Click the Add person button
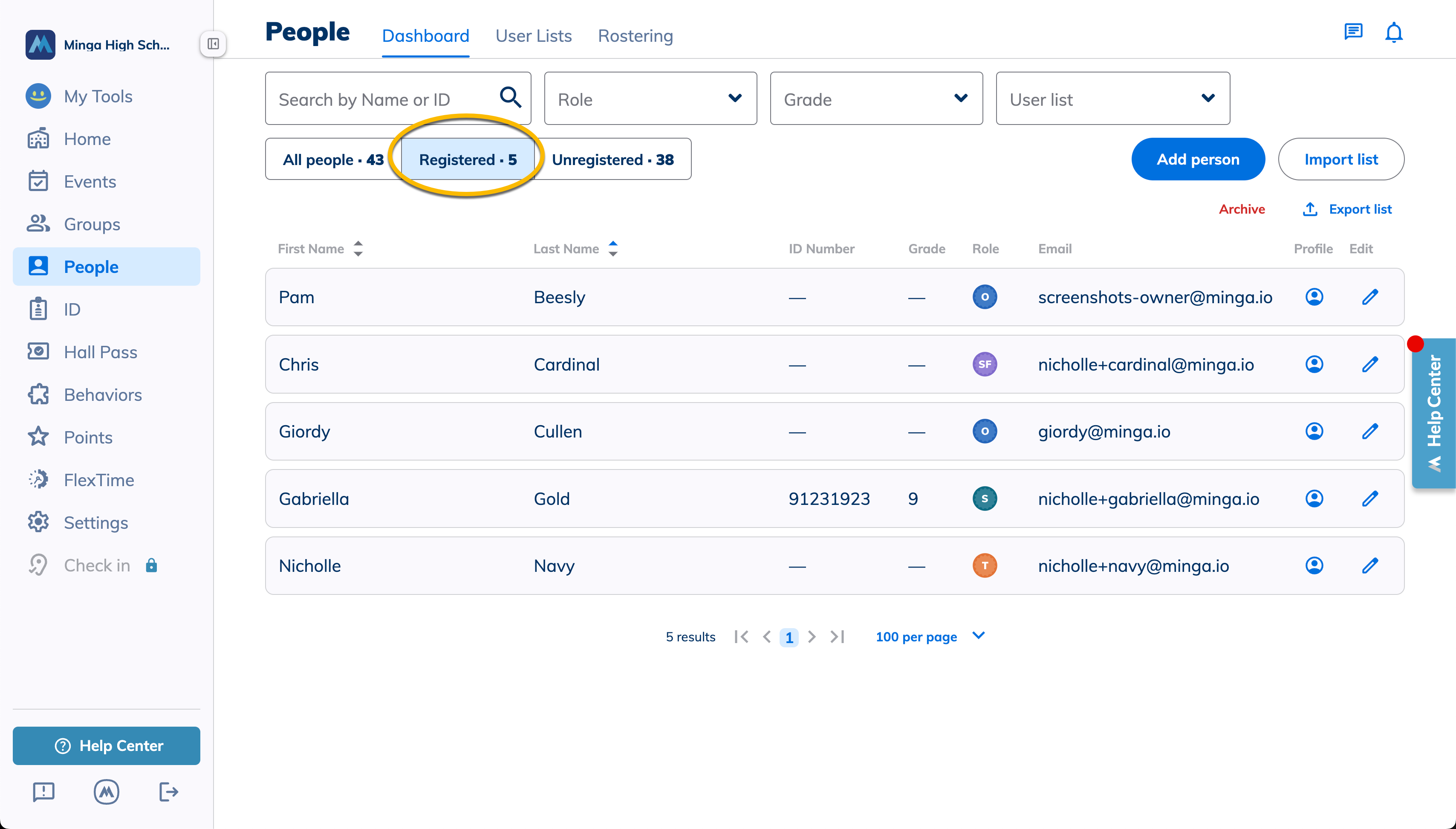 pyautogui.click(x=1198, y=159)
